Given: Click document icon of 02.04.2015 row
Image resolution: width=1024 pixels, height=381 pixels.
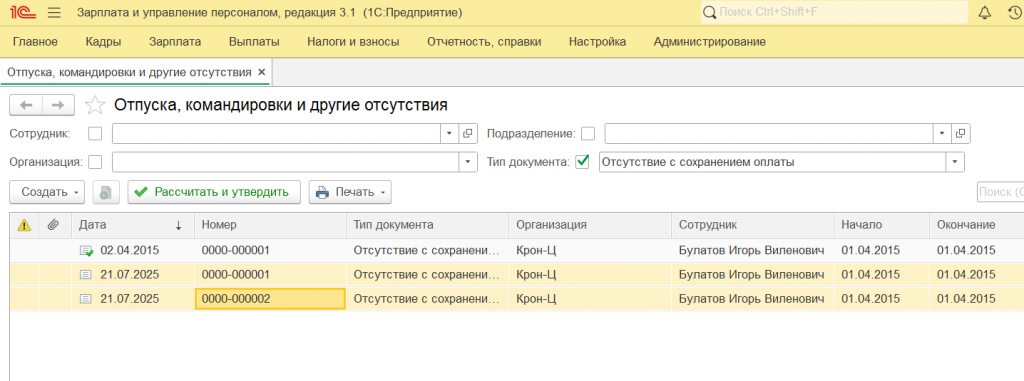Looking at the screenshot, I should point(86,250).
